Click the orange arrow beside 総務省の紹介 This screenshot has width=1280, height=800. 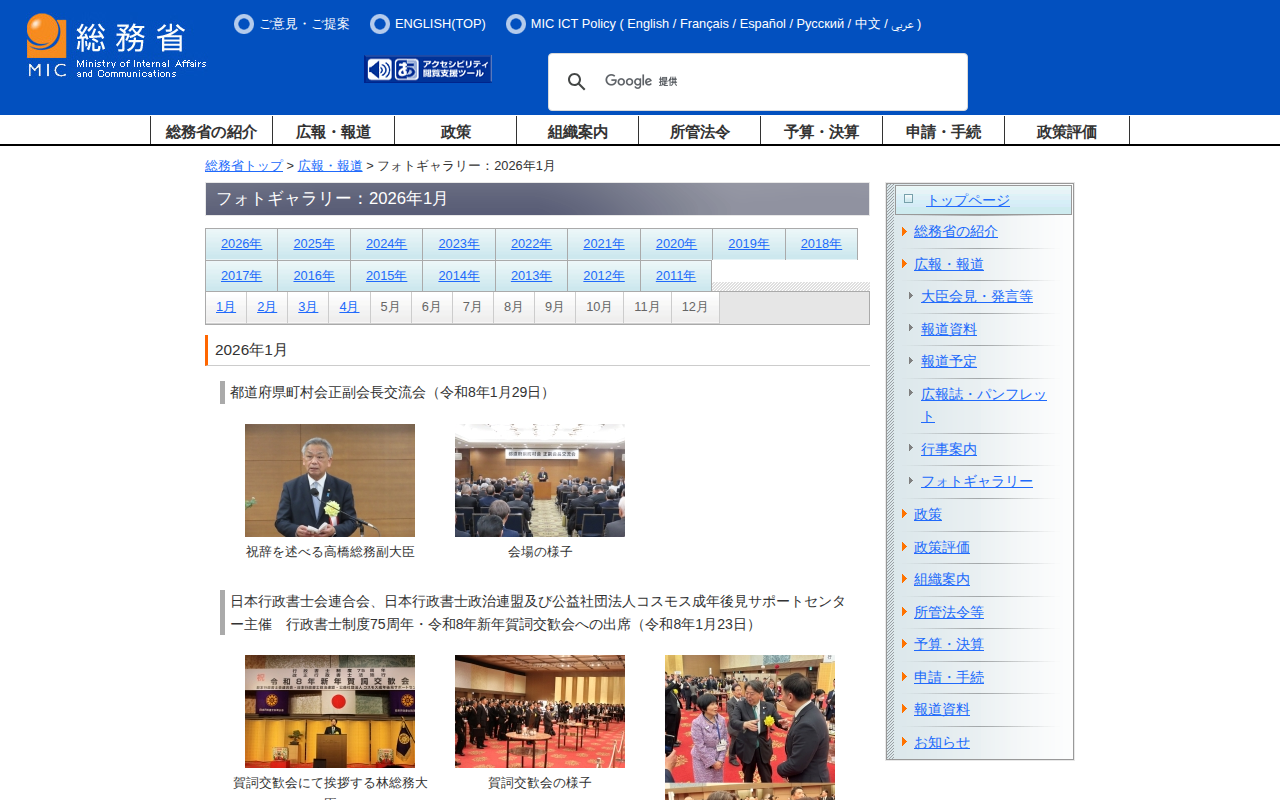[904, 232]
